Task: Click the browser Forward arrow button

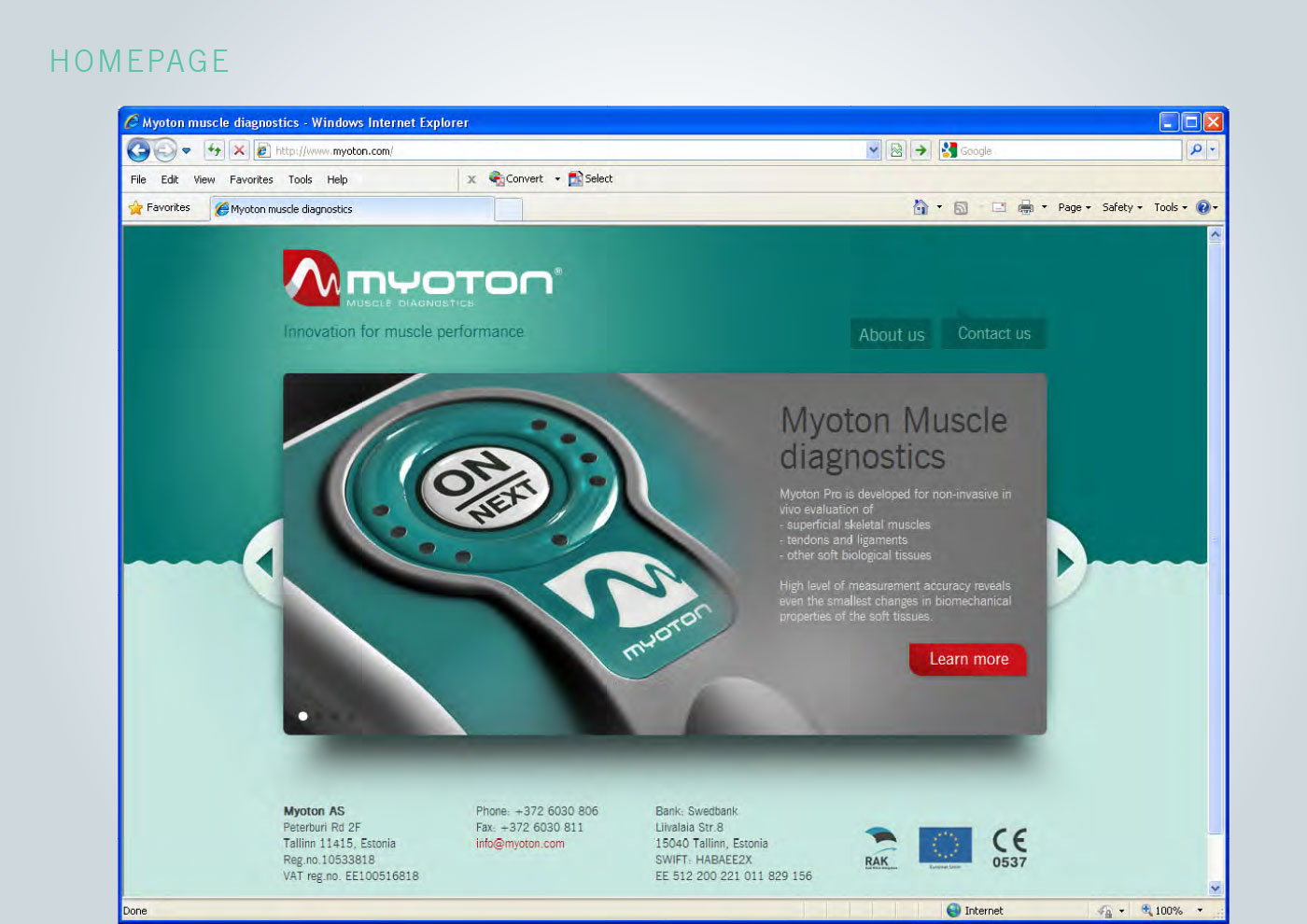Action: pyautogui.click(x=165, y=150)
